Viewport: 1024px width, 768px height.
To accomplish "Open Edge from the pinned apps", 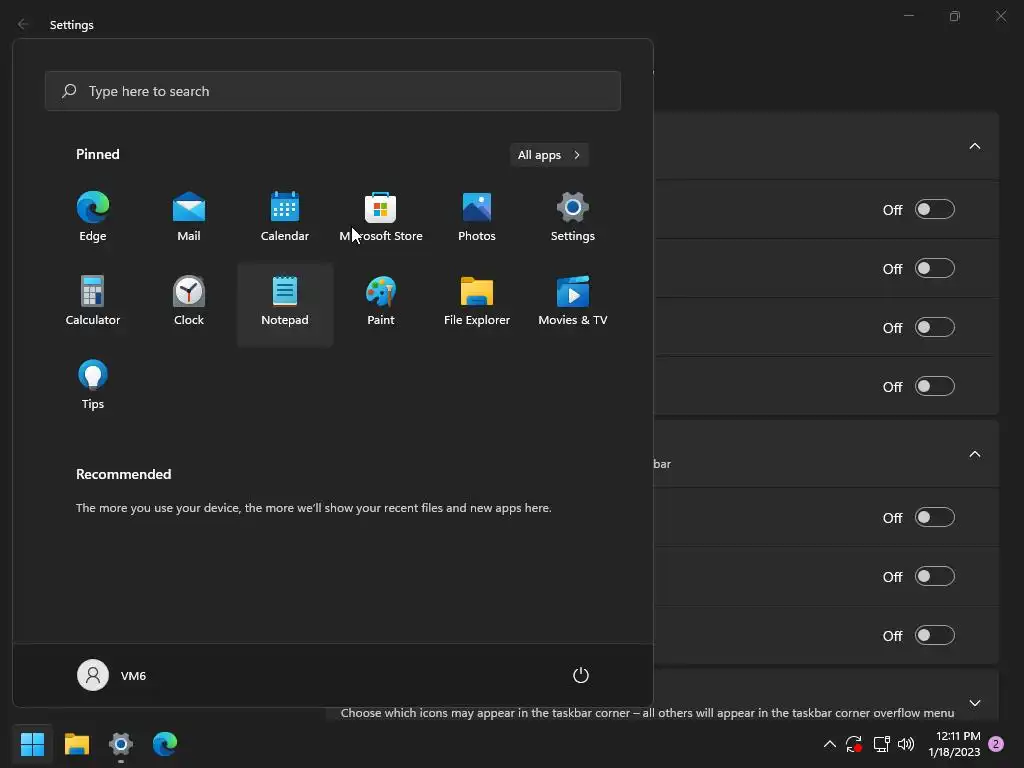I will 93,217.
